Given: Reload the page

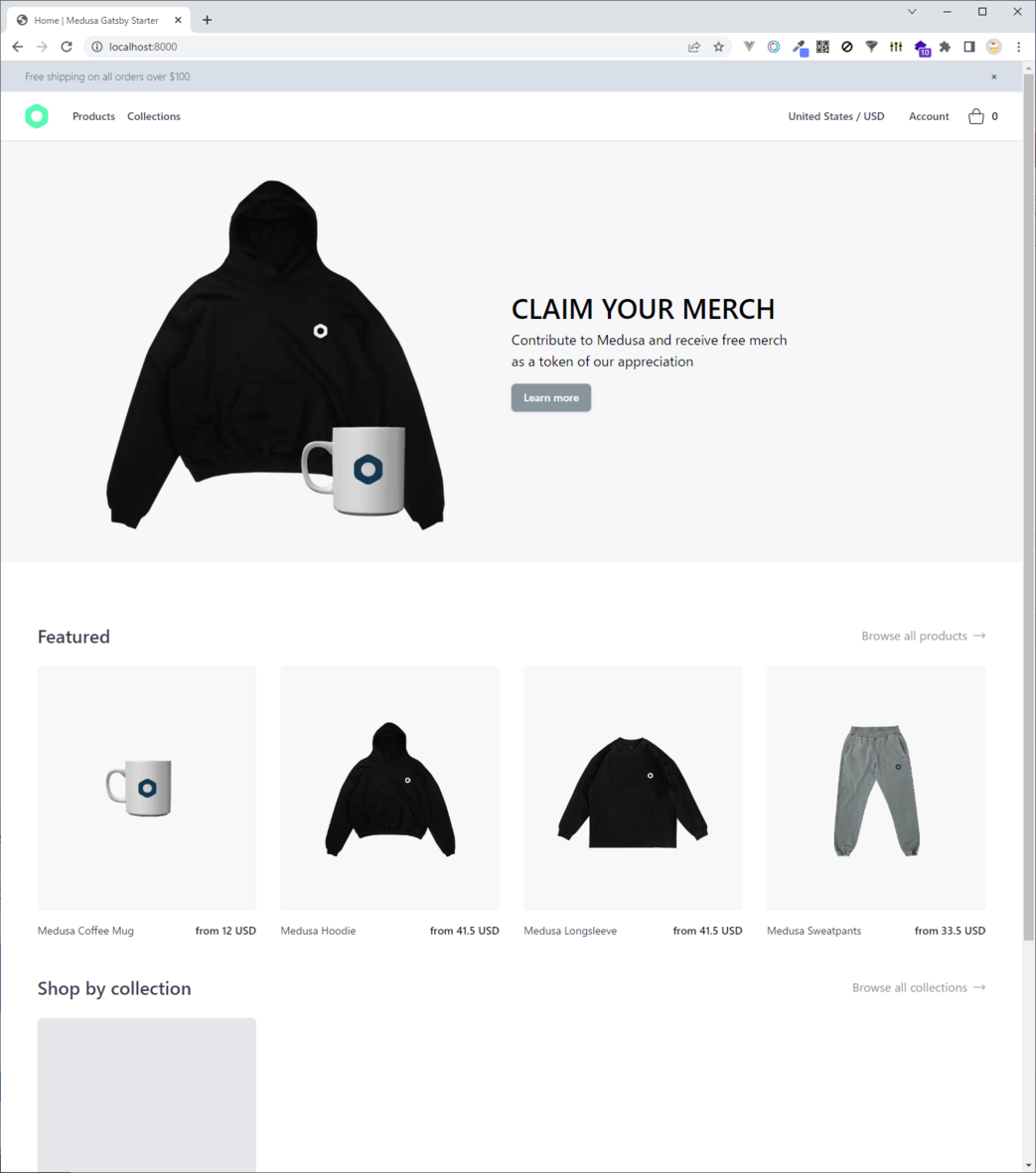Looking at the screenshot, I should click(x=67, y=47).
